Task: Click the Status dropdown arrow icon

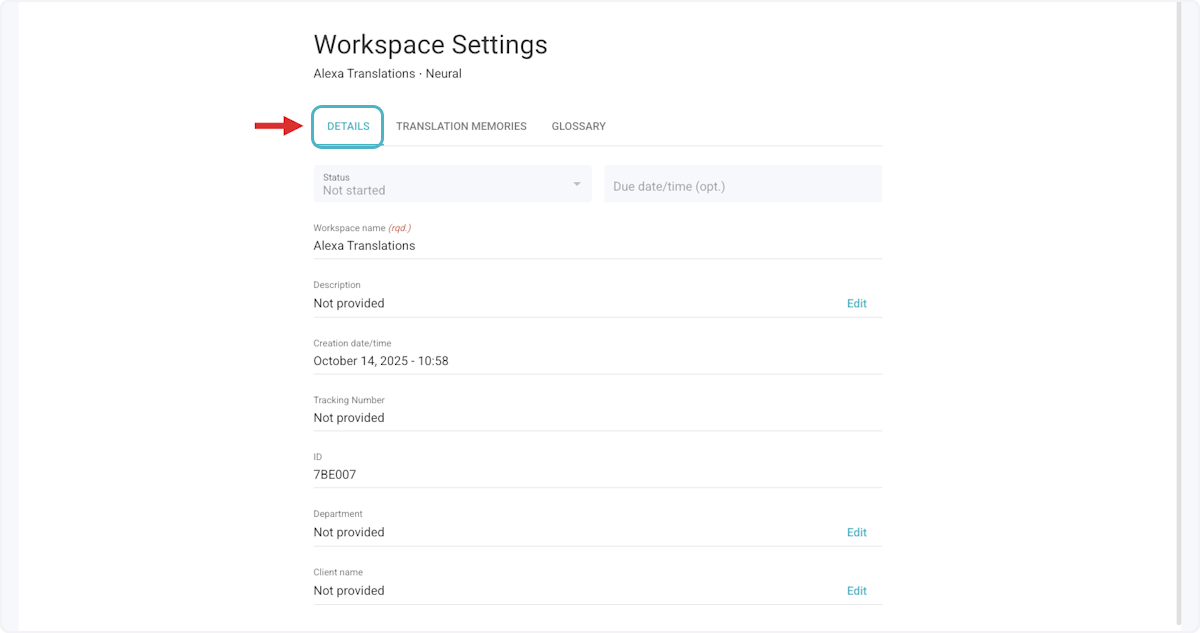Action: (576, 184)
